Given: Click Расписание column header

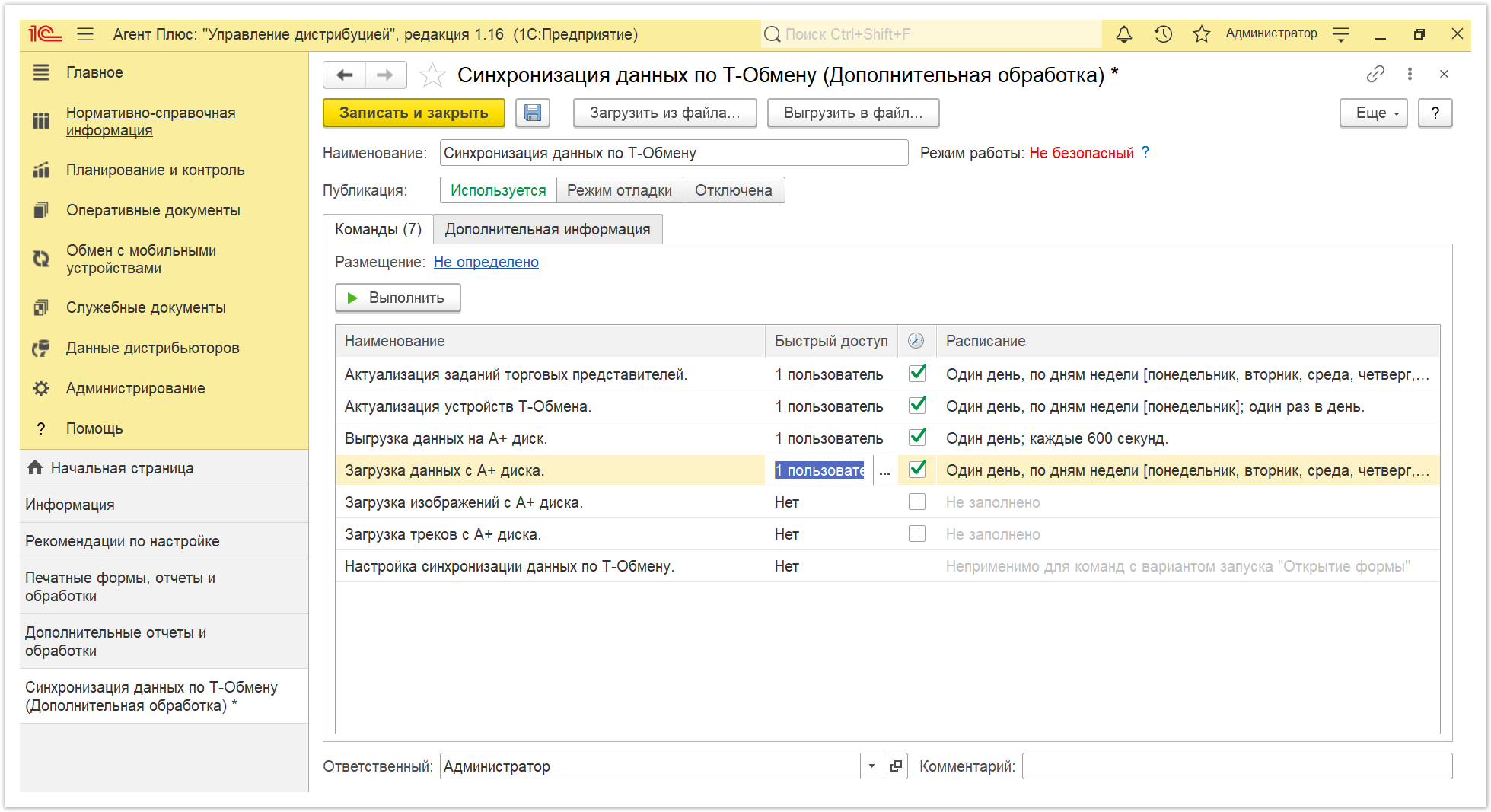Looking at the screenshot, I should pos(1187,341).
